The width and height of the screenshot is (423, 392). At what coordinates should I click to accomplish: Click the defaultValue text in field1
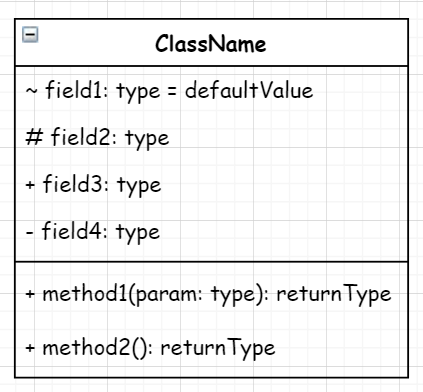click(x=249, y=90)
